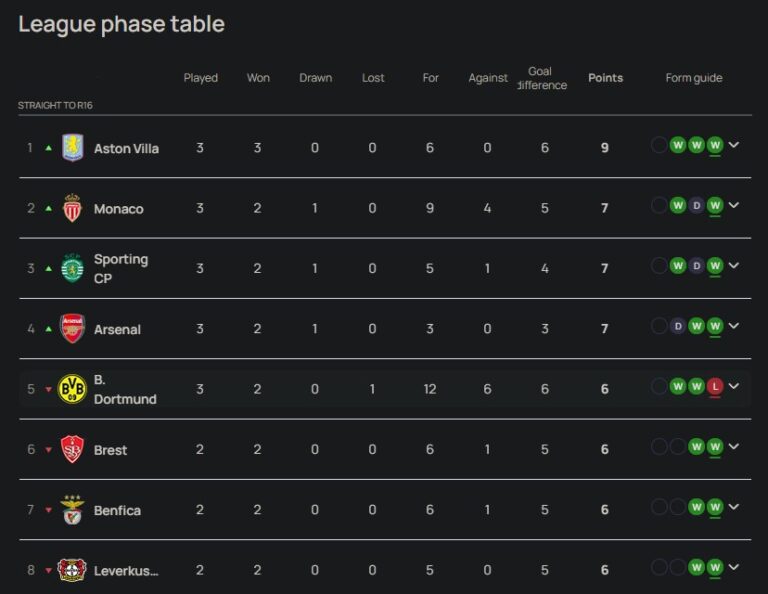Click the Form guide column header

tap(693, 78)
